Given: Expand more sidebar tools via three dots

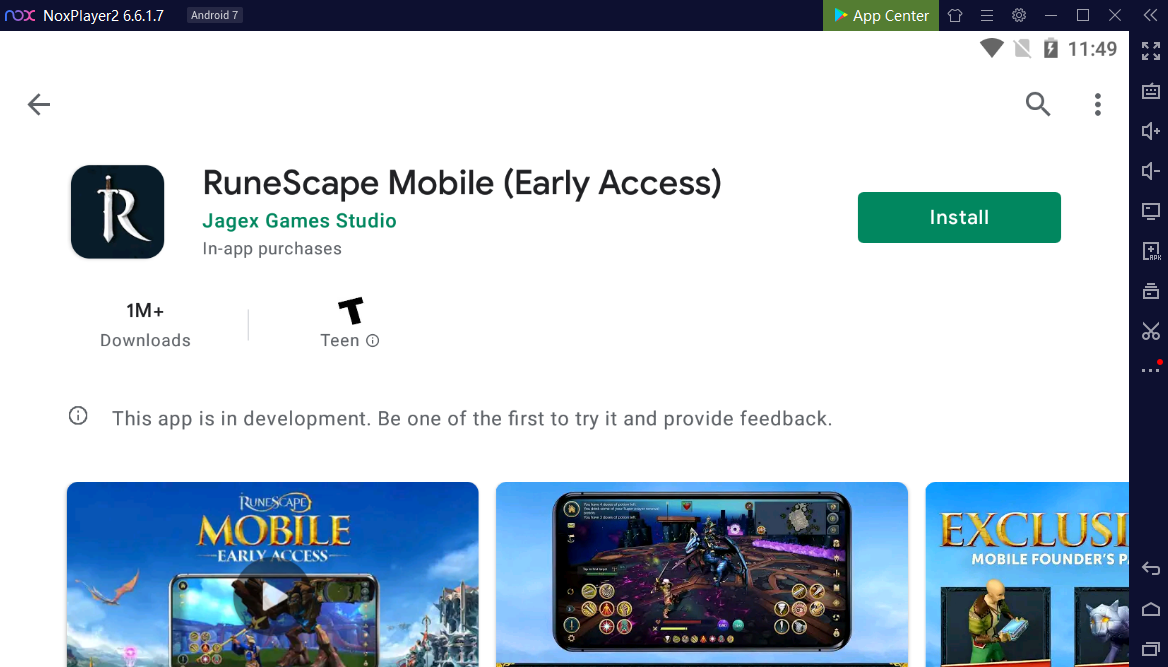Looking at the screenshot, I should click(1151, 370).
